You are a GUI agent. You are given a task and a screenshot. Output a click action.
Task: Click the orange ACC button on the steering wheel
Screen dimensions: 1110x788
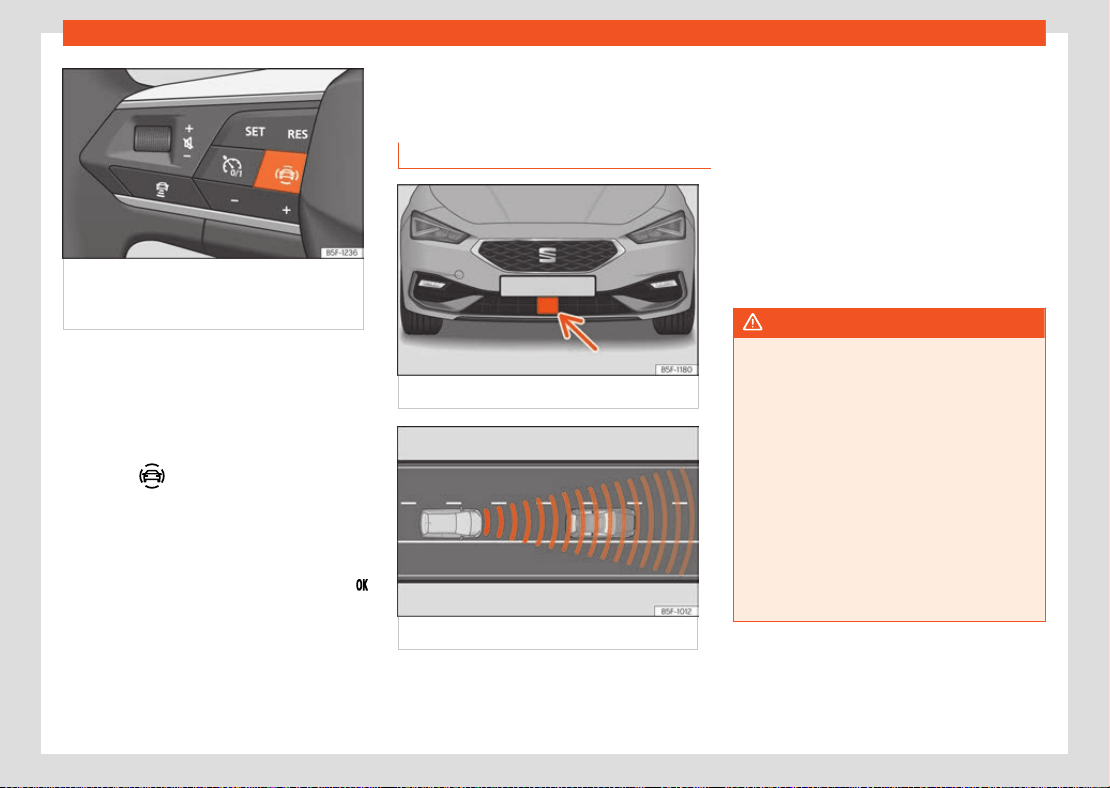click(281, 172)
